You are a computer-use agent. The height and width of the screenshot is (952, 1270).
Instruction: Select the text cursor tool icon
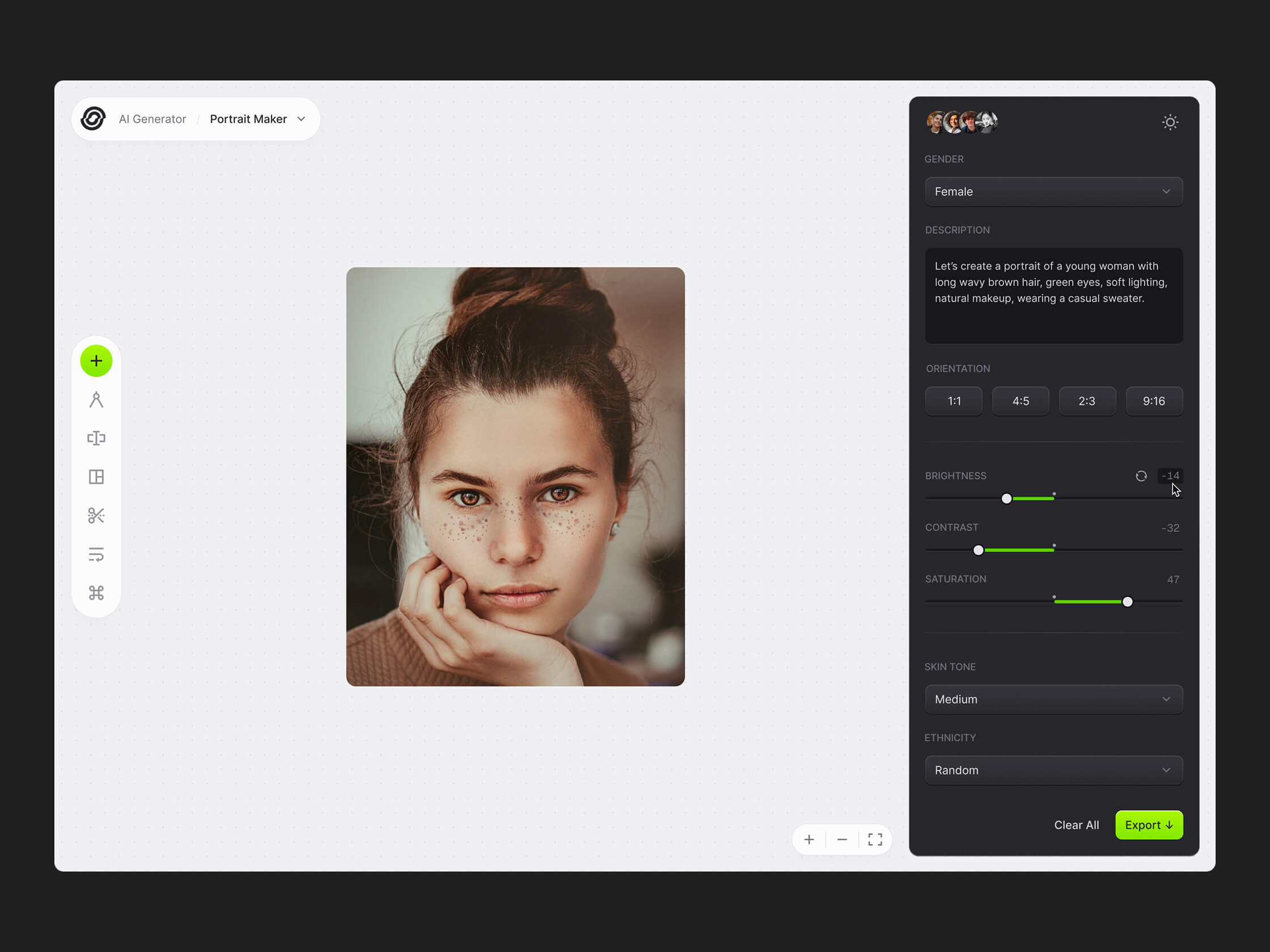96,439
